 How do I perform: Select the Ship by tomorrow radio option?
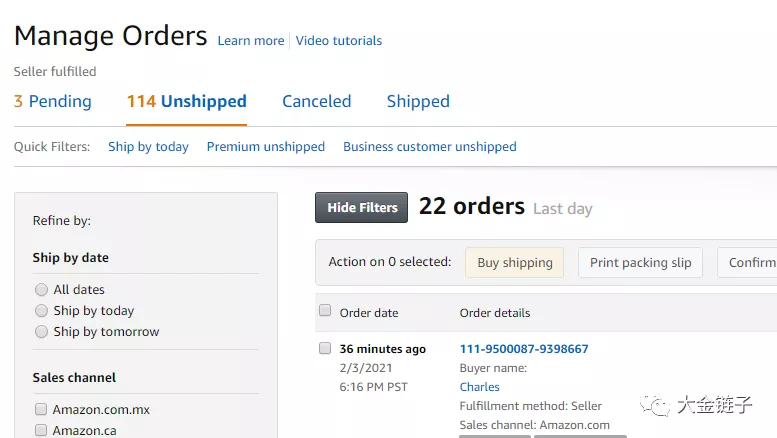click(x=41, y=332)
